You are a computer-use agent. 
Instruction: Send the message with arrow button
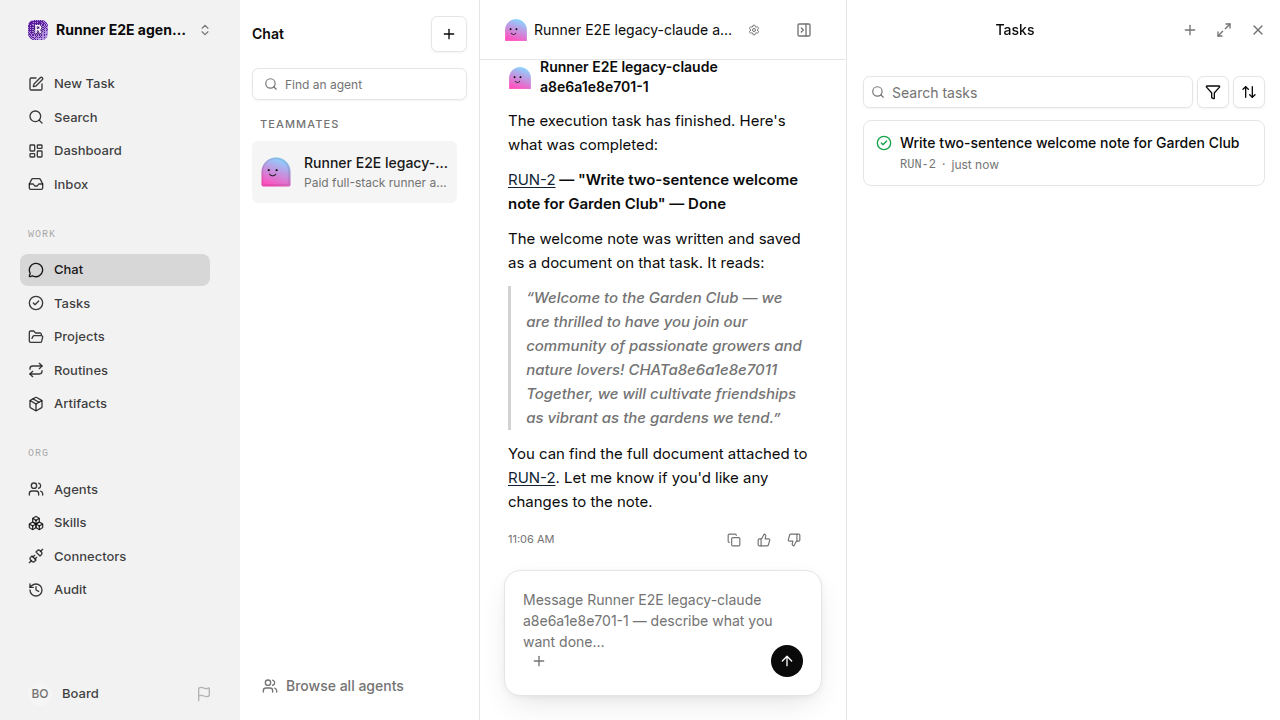787,661
